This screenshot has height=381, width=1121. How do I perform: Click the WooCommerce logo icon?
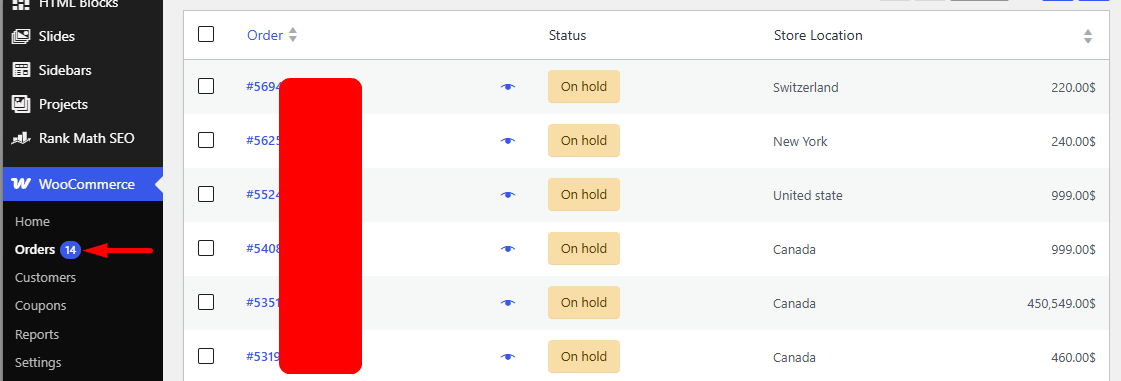coord(21,184)
